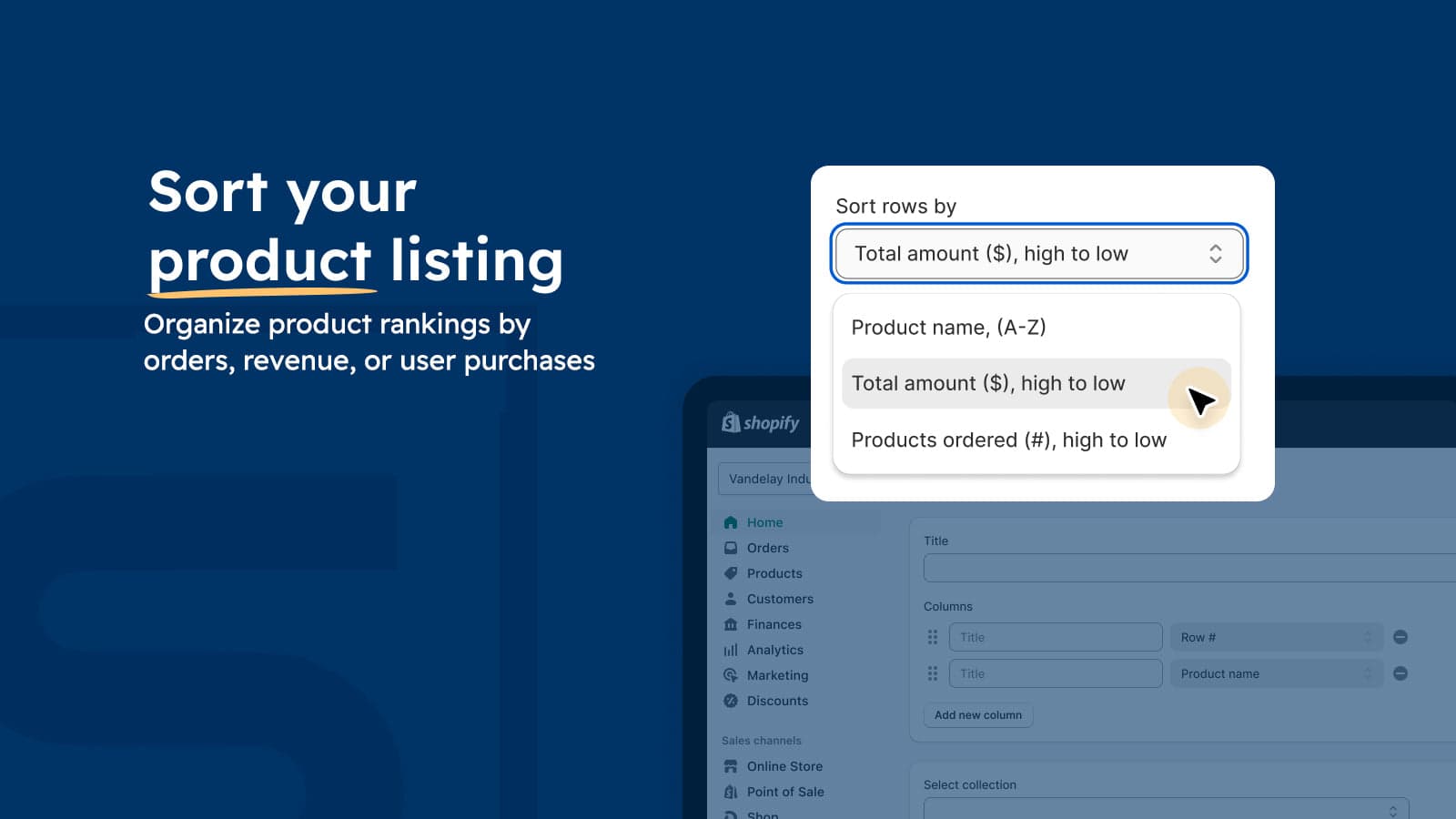Click the Discounts percent badge icon
The height and width of the screenshot is (819, 1456).
(730, 701)
